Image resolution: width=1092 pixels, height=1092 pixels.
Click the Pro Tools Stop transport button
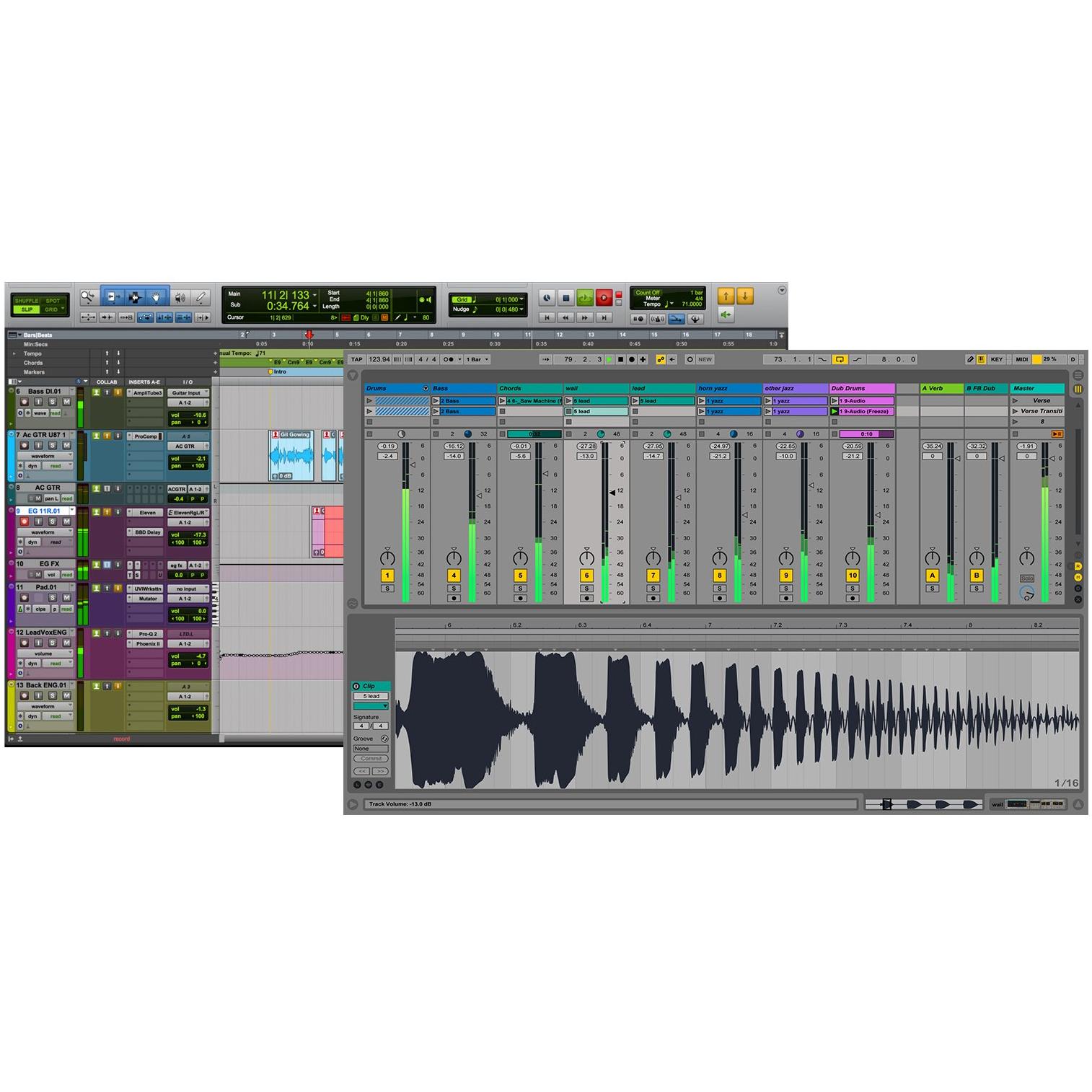[x=566, y=297]
